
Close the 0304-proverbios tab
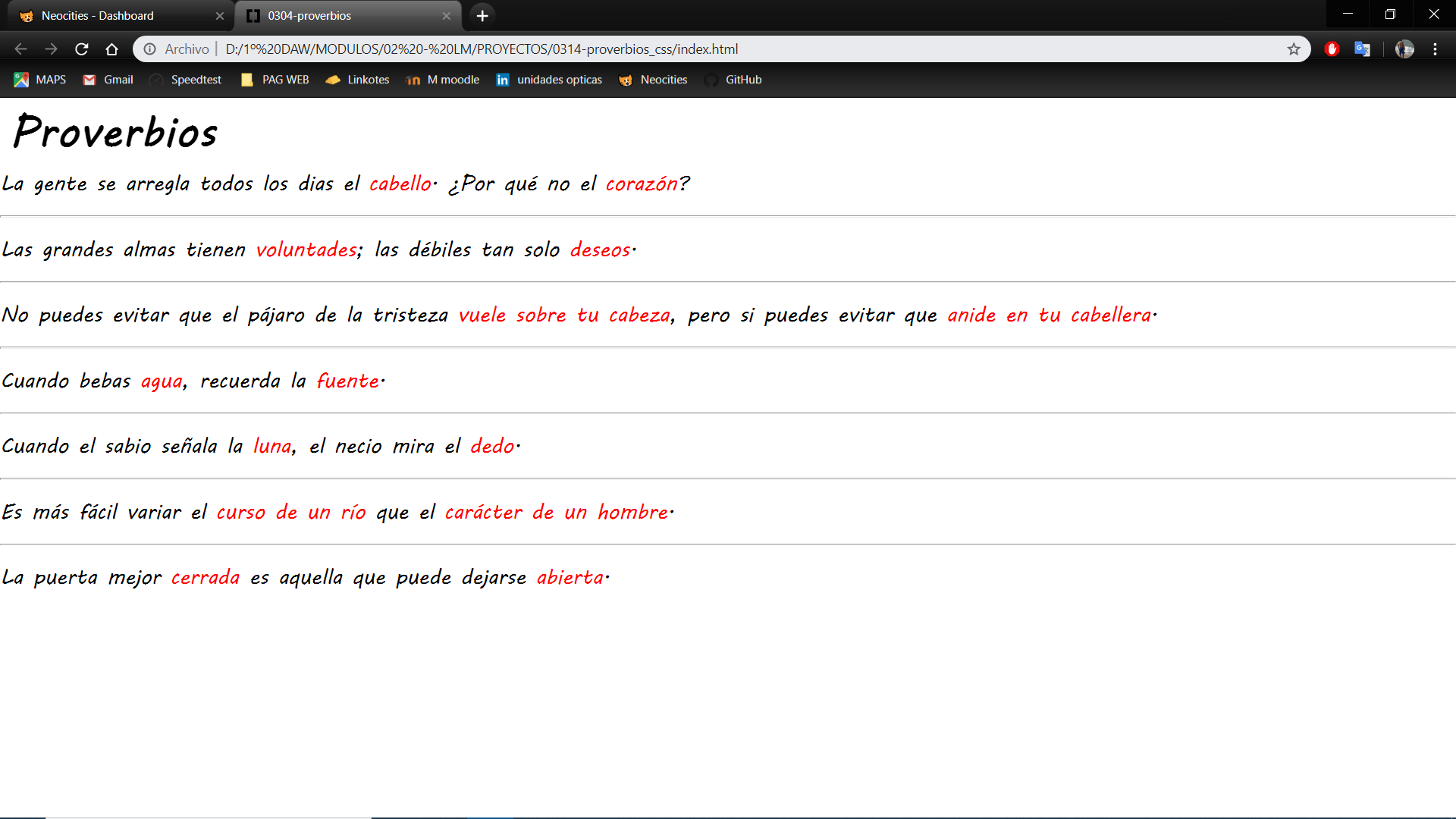coord(446,16)
